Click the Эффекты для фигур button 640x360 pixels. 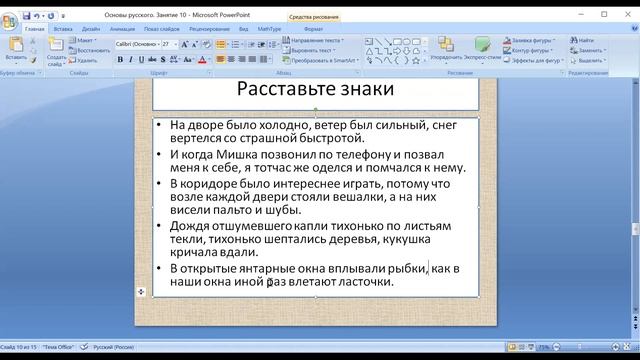pyautogui.click(x=533, y=60)
